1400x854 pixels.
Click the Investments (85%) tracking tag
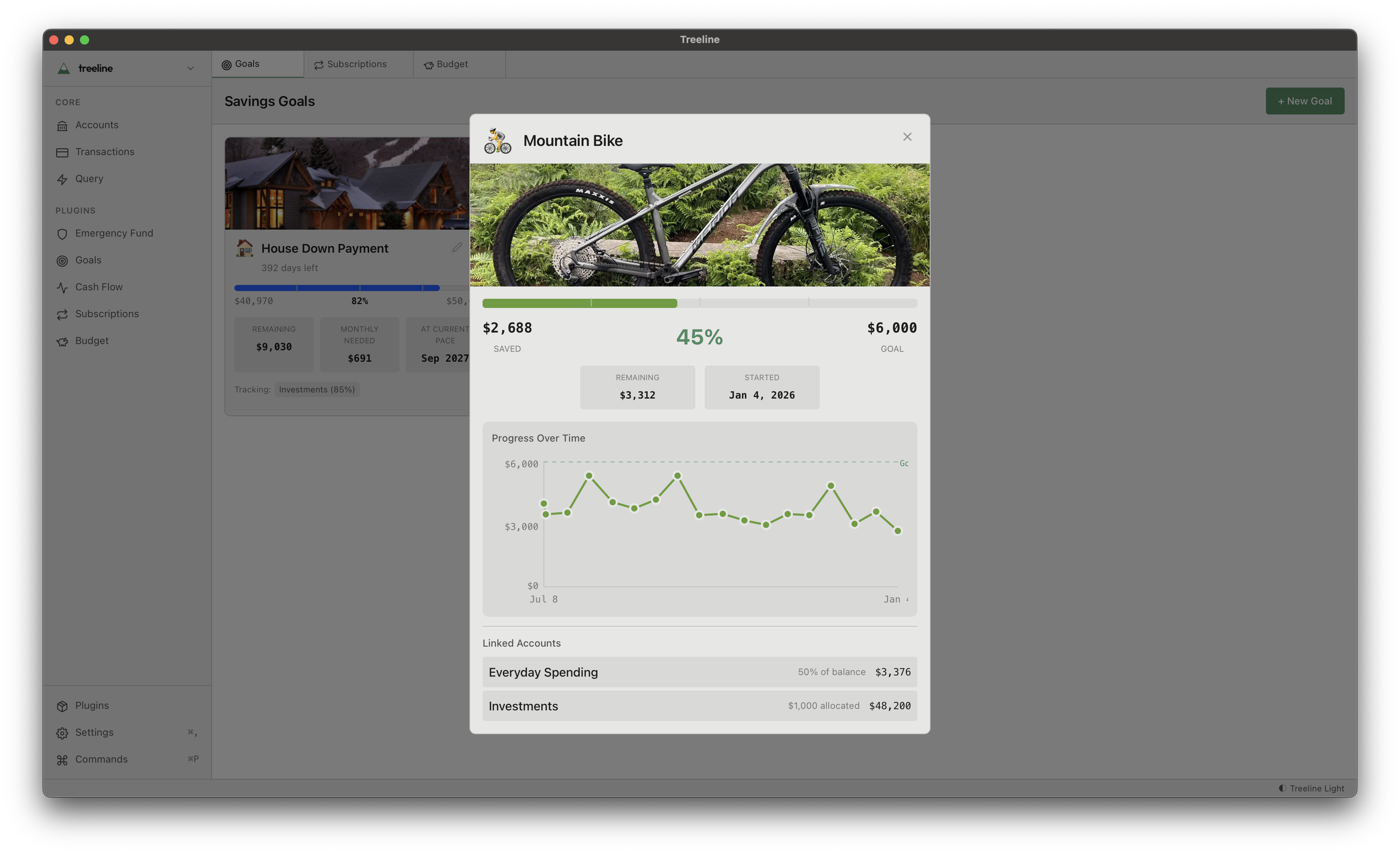click(317, 389)
